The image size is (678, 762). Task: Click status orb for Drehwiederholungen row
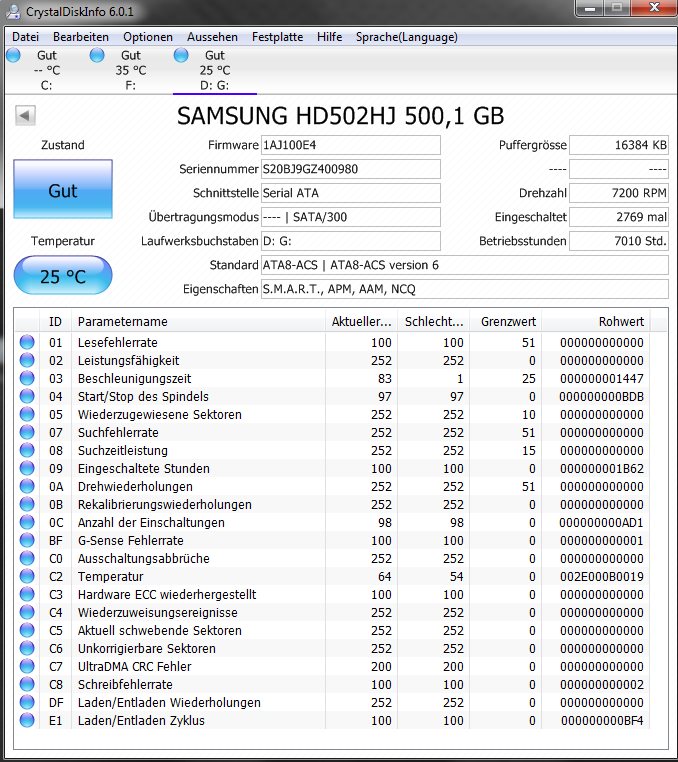(x=27, y=486)
